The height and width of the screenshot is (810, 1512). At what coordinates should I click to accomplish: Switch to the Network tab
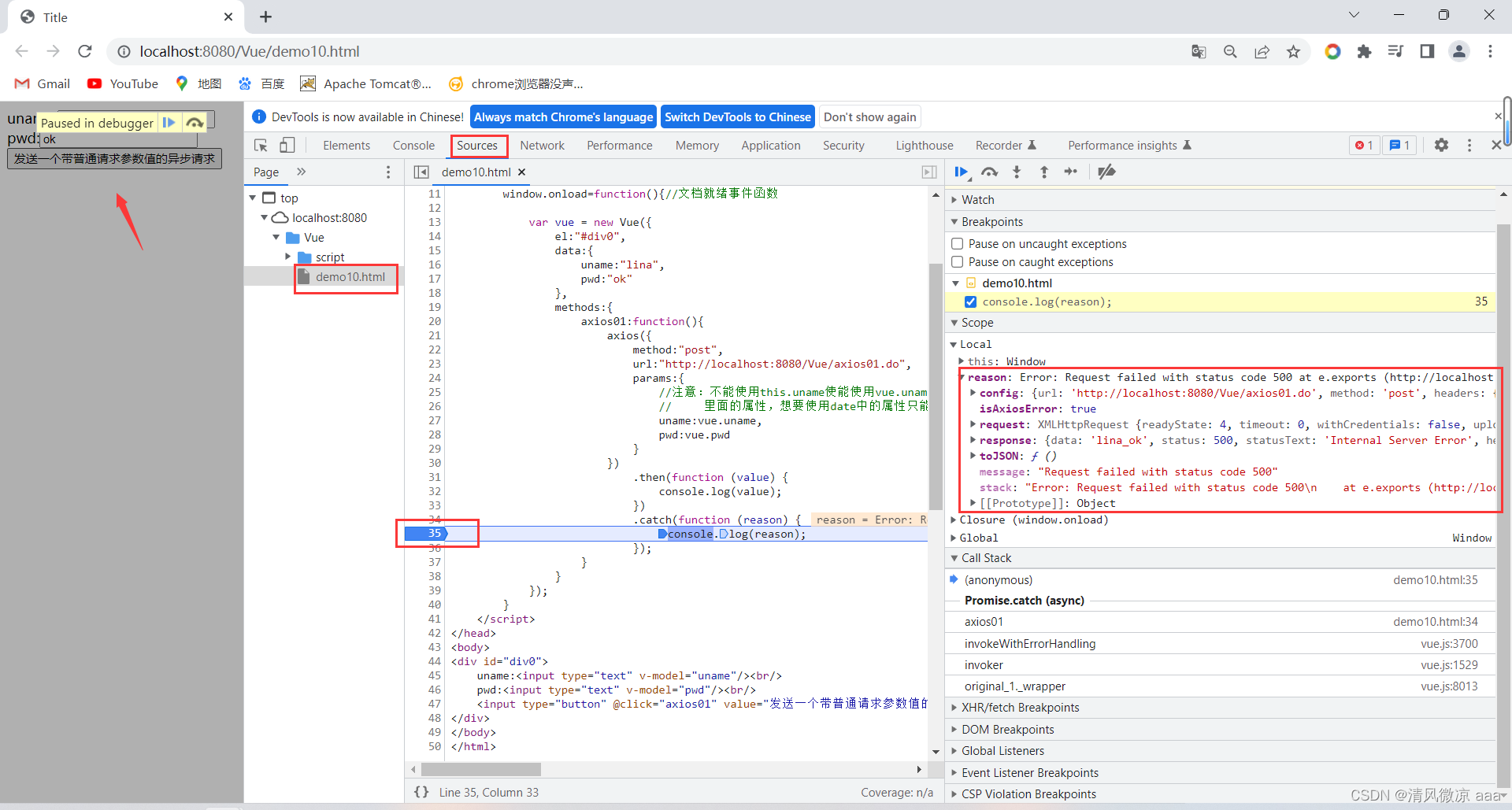pos(542,146)
